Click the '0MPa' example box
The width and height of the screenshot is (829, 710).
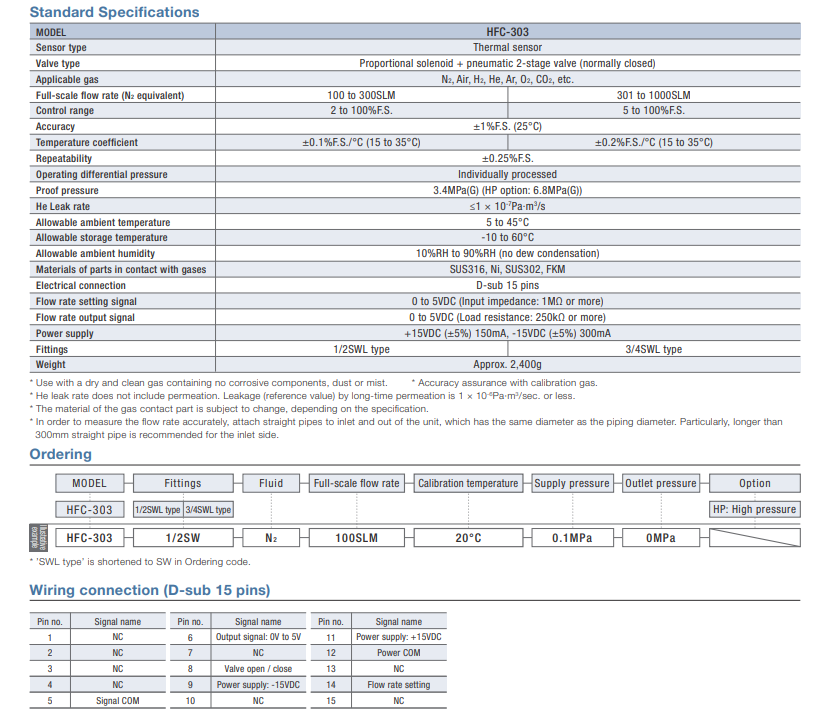point(661,538)
